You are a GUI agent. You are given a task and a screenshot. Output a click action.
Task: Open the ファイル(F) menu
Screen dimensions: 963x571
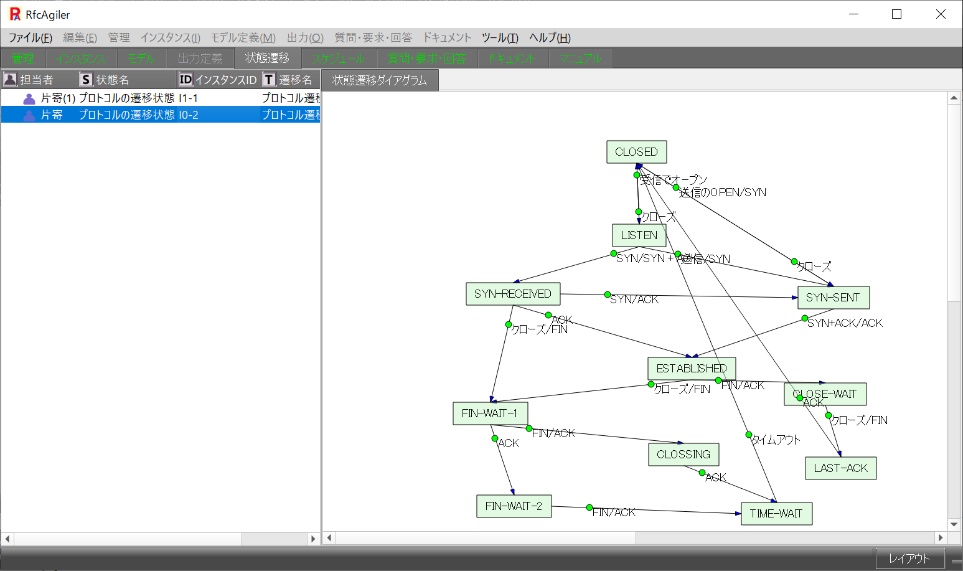point(30,37)
